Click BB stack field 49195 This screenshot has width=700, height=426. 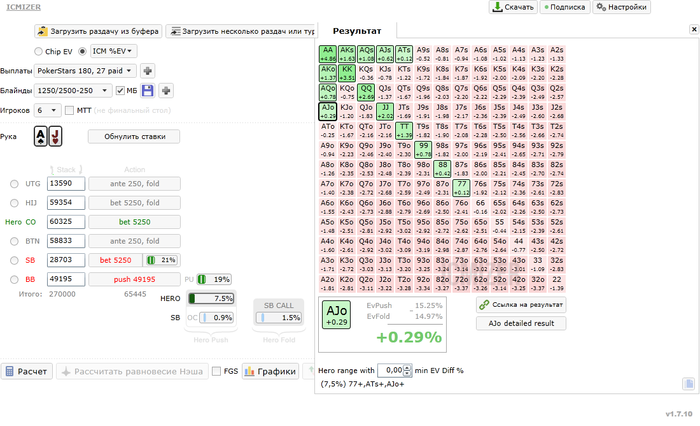tap(66, 280)
